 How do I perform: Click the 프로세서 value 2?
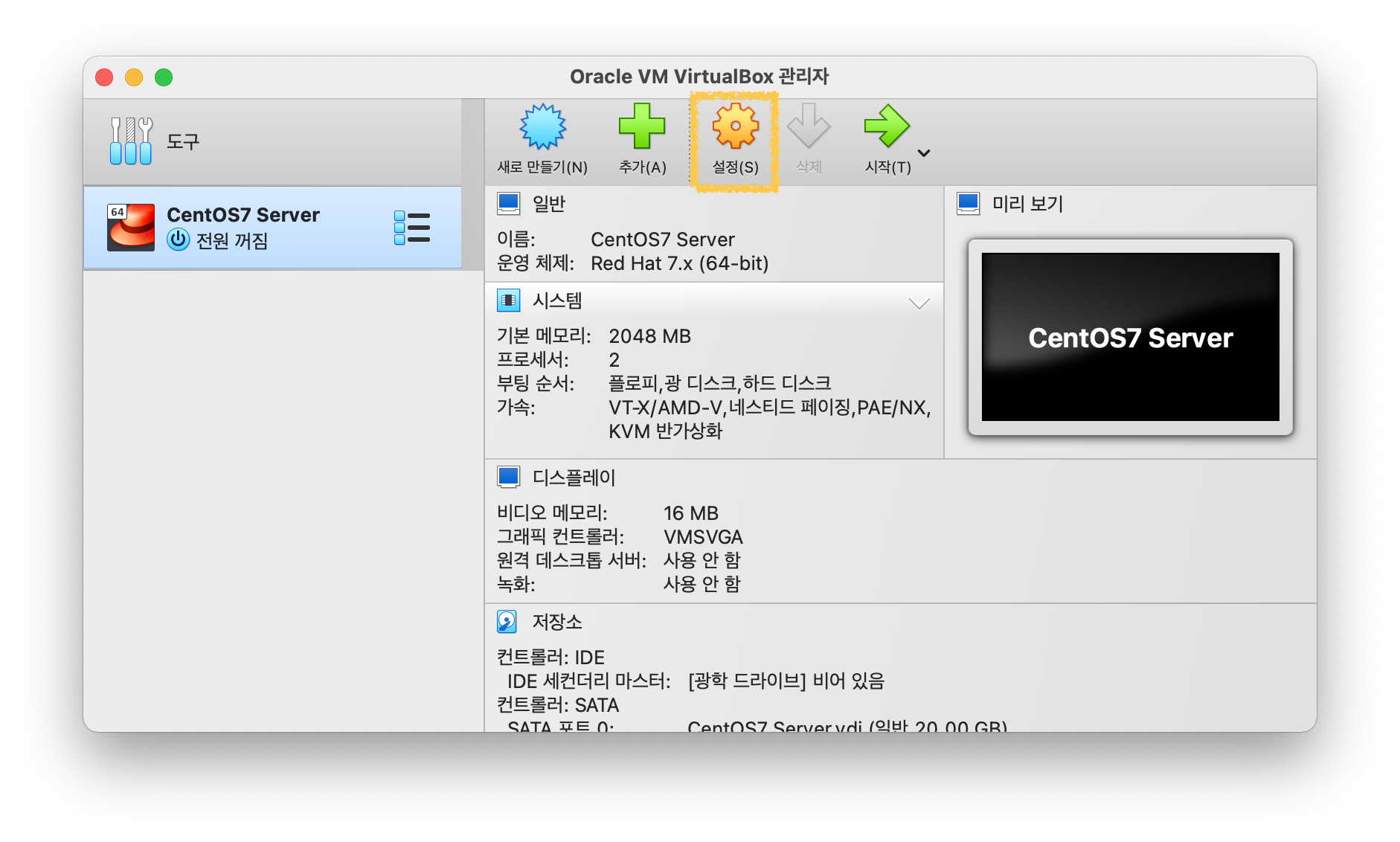614,360
